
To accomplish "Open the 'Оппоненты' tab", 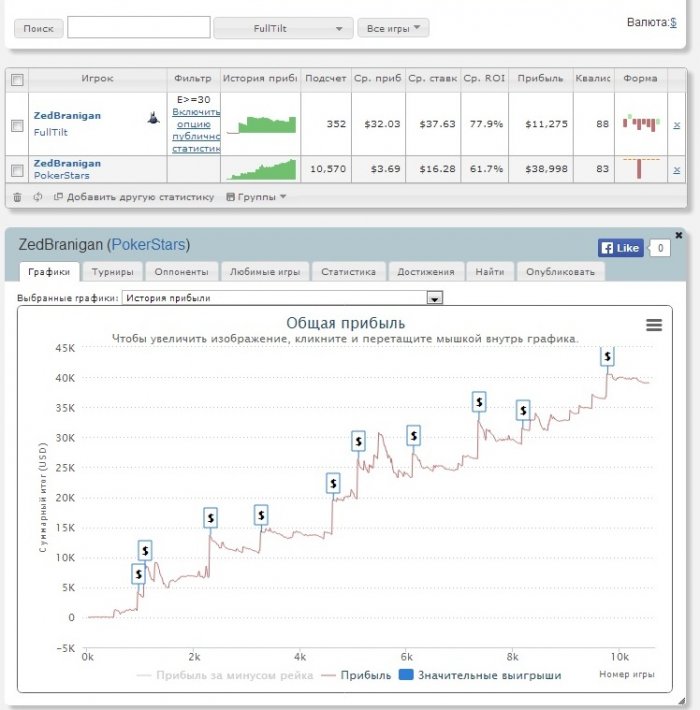I will point(181,272).
